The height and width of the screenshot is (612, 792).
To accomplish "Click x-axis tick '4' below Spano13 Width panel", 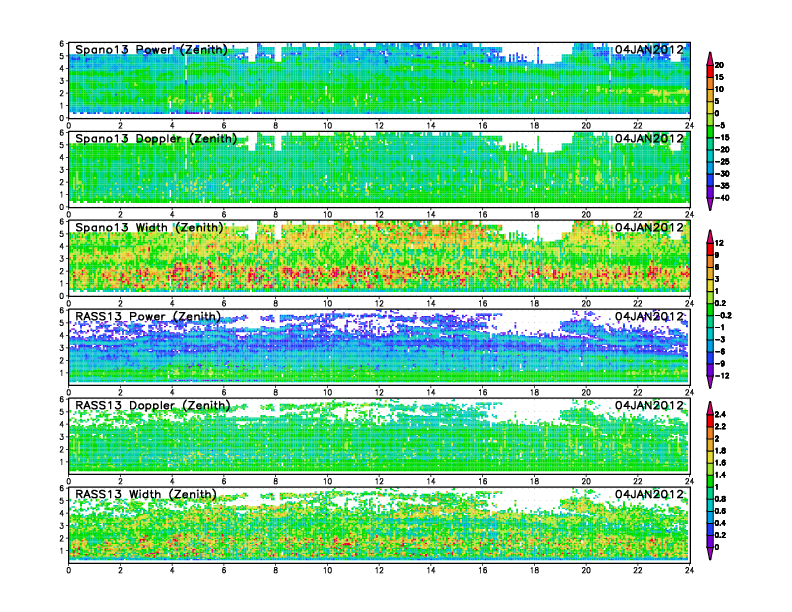I will point(172,303).
